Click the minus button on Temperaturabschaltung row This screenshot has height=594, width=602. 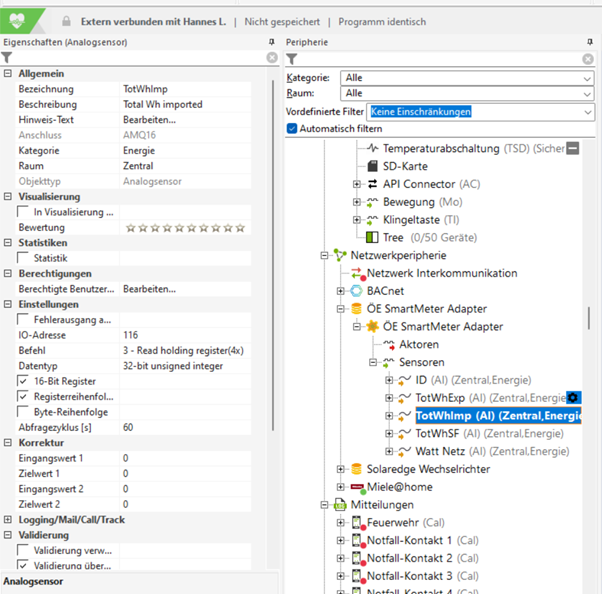(573, 148)
